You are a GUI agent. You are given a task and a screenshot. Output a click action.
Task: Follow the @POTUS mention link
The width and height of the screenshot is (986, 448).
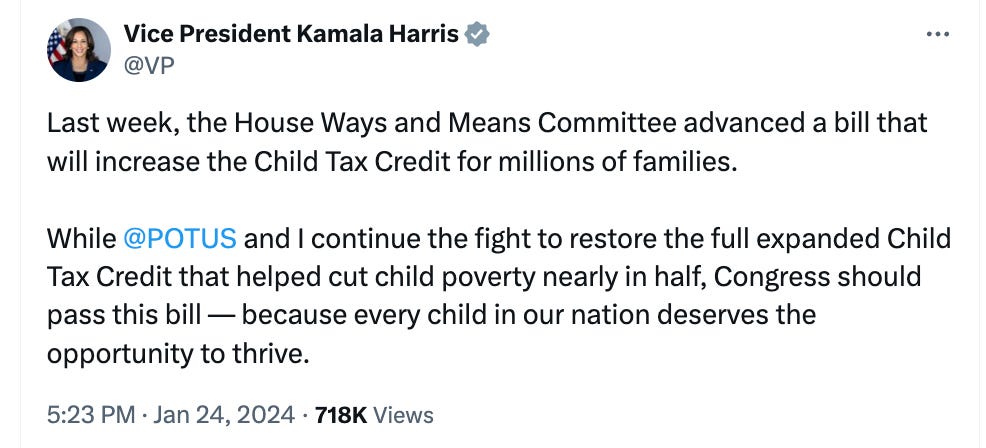point(179,239)
